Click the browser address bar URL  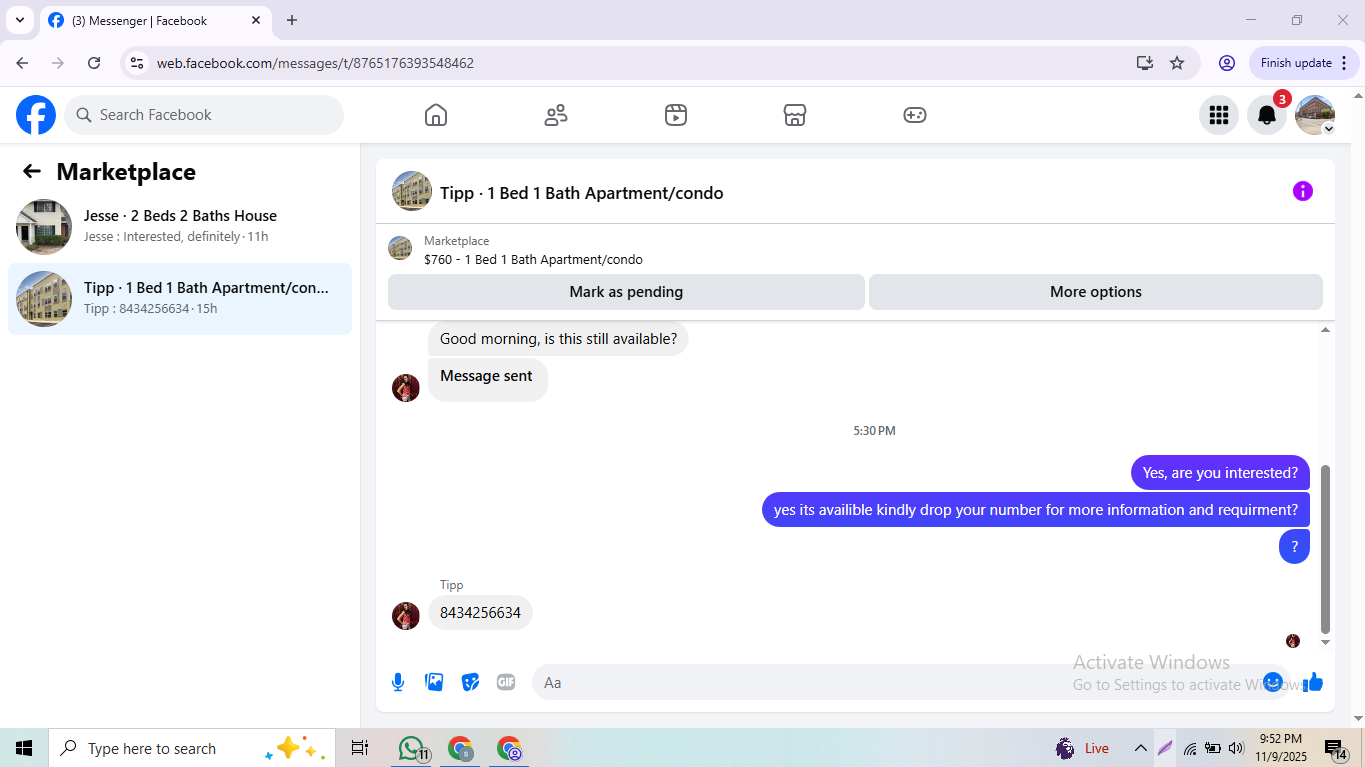[315, 63]
